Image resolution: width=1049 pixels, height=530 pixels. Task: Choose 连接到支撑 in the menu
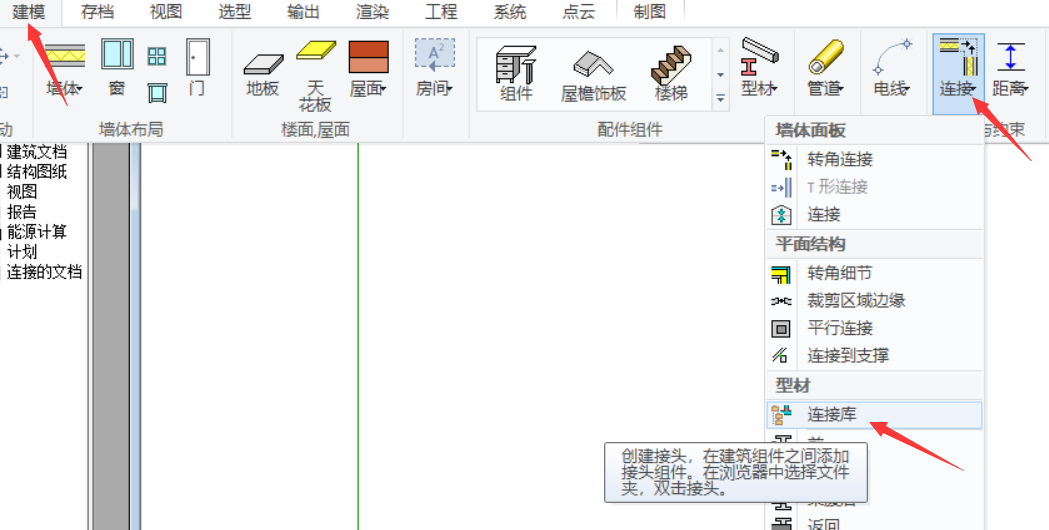pyautogui.click(x=874, y=355)
